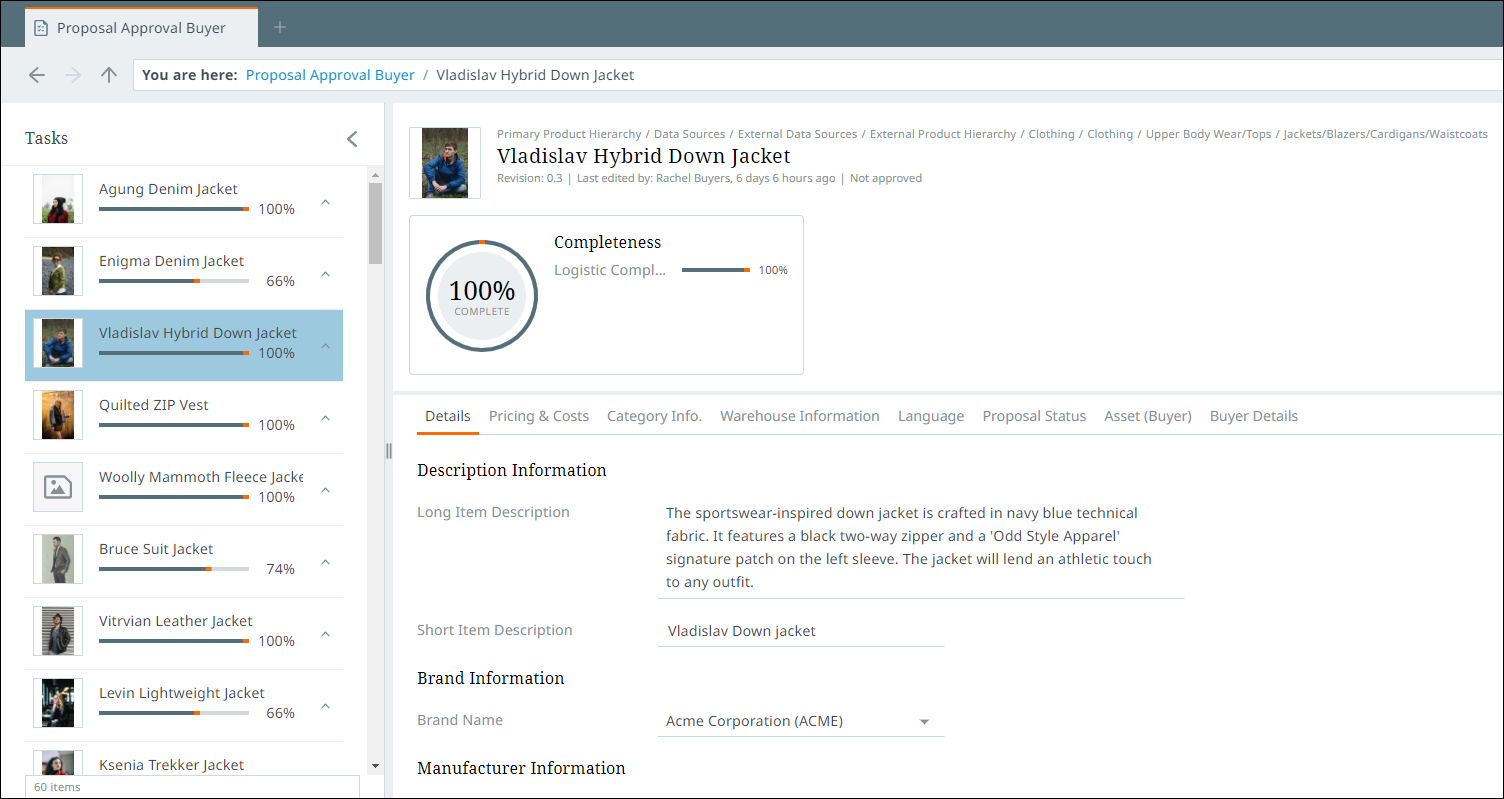Image resolution: width=1504 pixels, height=799 pixels.
Task: Toggle the Levin Lightweight Jacket chevron
Action: pos(325,706)
